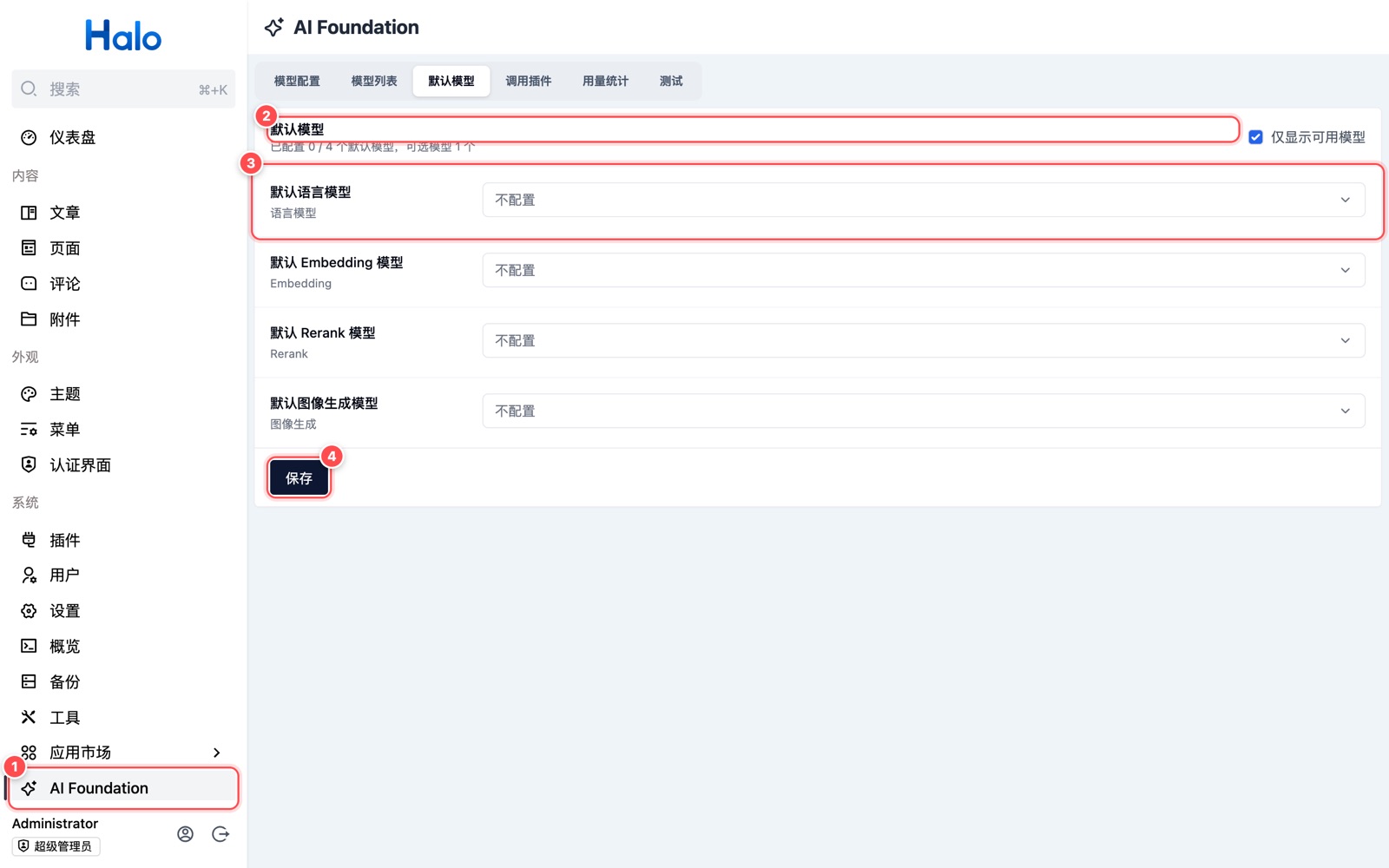Click the 概览 terminal icon
This screenshot has width=1389, height=868.
point(29,647)
